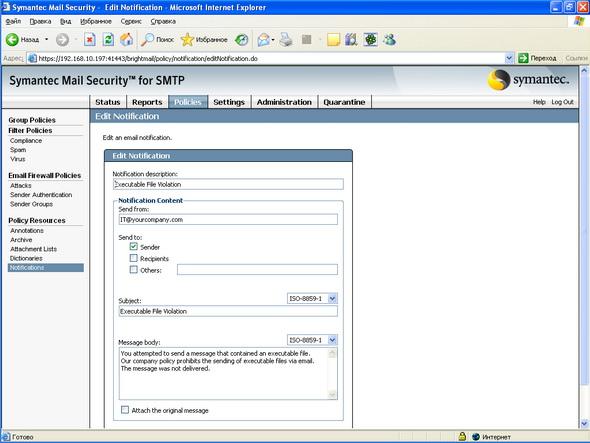Uncheck the Sender checkbox
Viewport: 590px width, 443px height.
134,247
